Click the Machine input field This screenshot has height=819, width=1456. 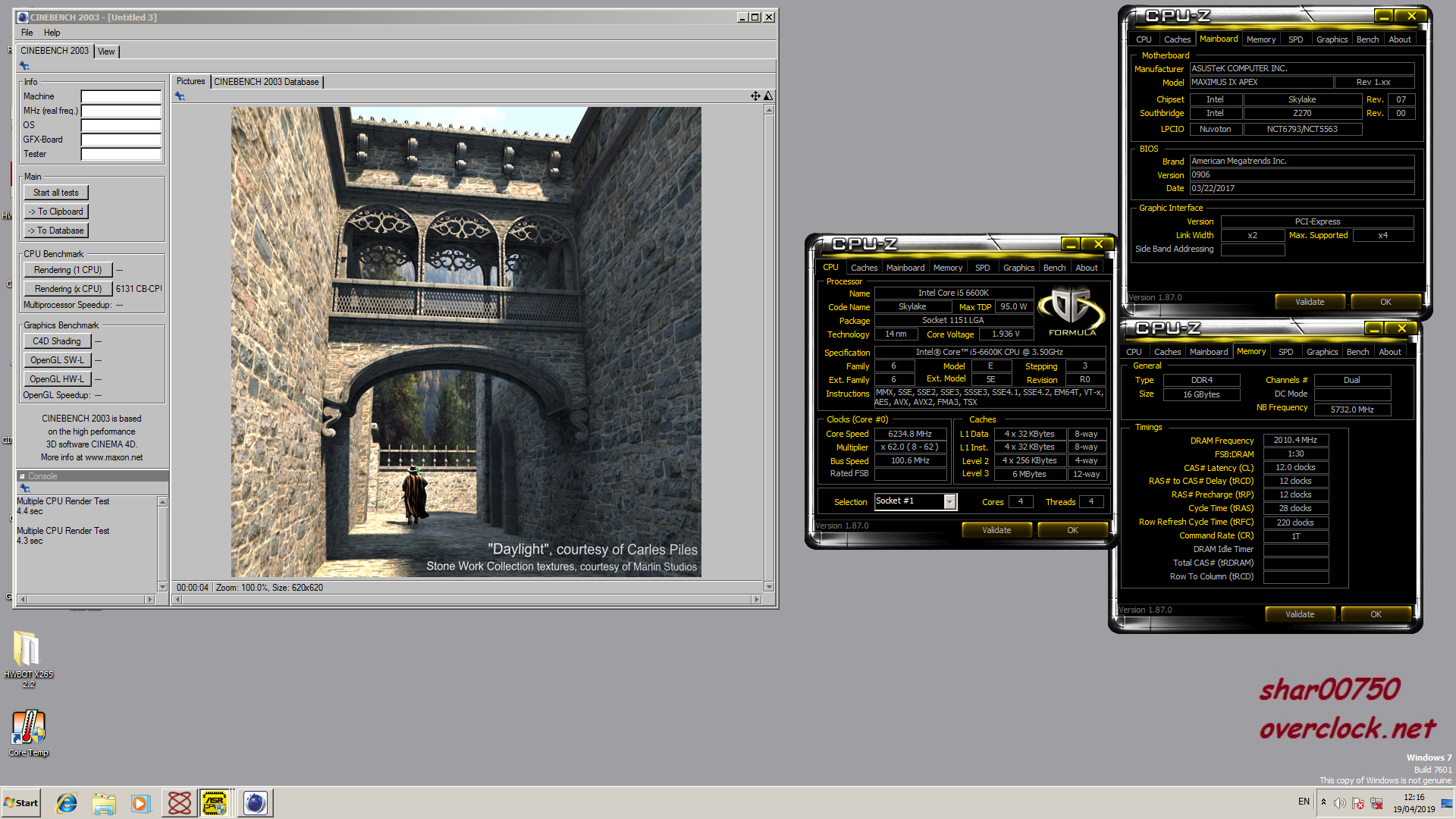click(121, 96)
